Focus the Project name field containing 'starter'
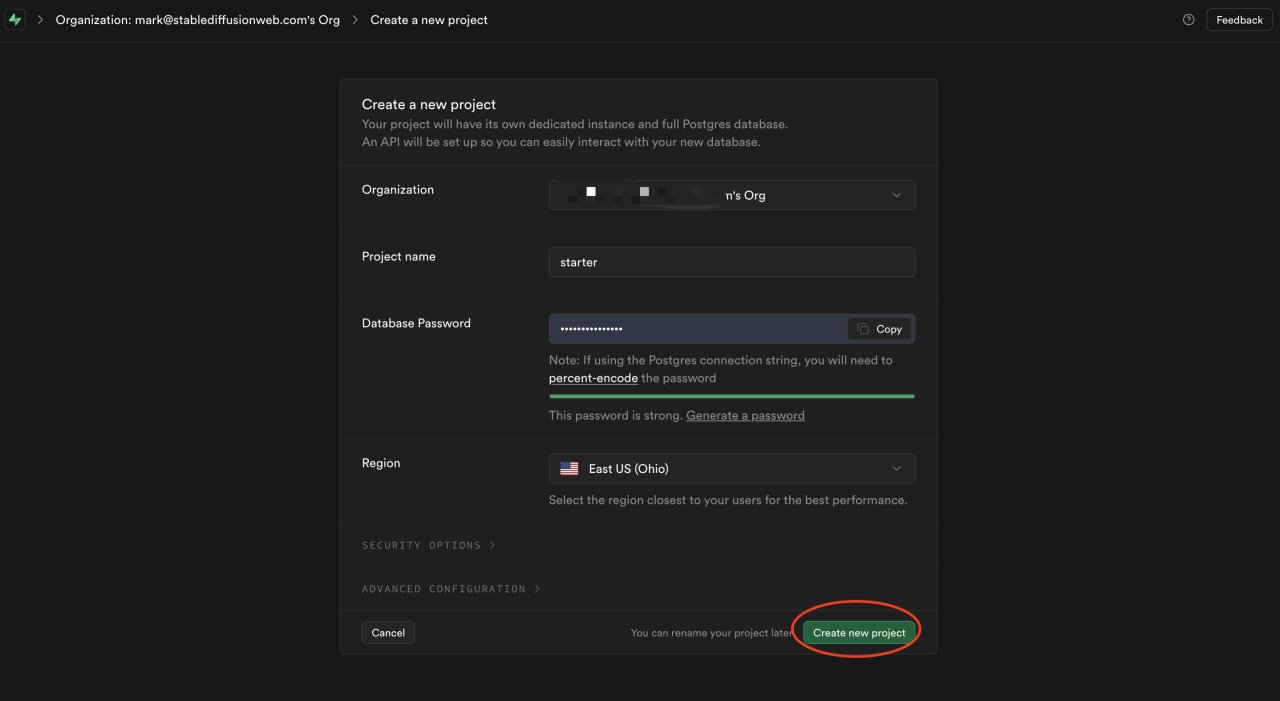The image size is (1280, 701). point(731,262)
